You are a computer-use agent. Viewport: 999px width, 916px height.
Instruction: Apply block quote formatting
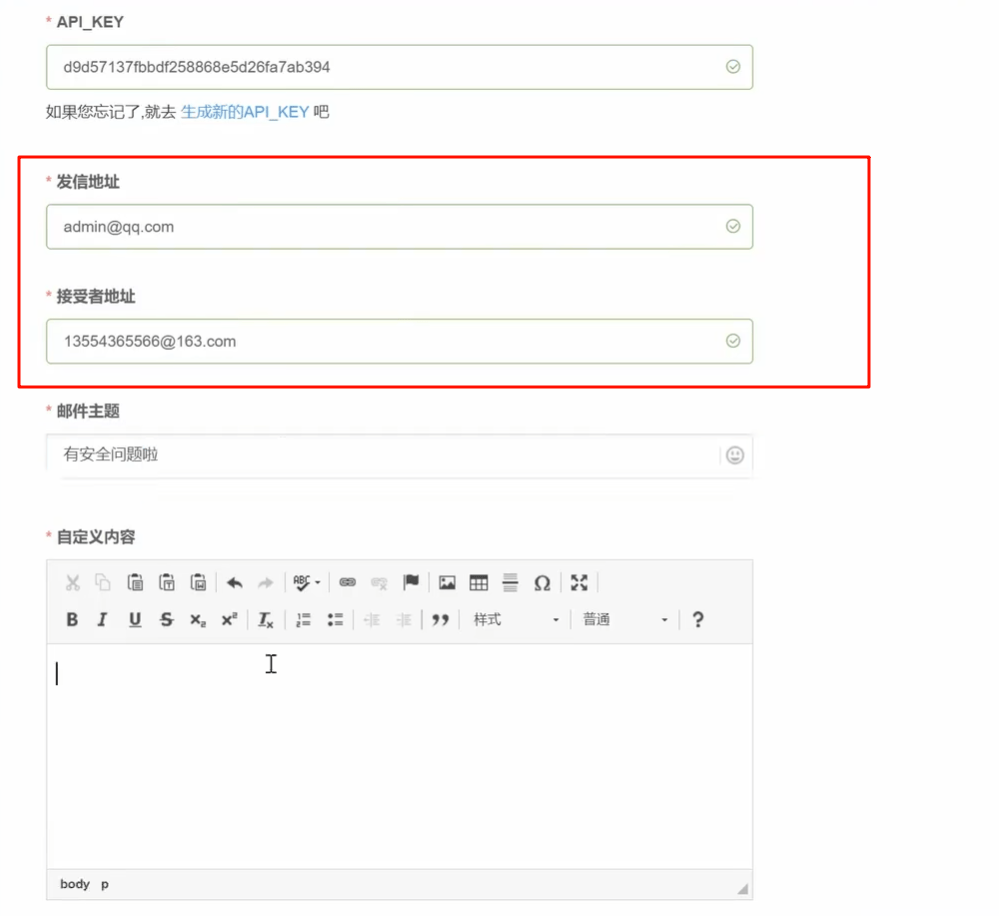(440, 620)
